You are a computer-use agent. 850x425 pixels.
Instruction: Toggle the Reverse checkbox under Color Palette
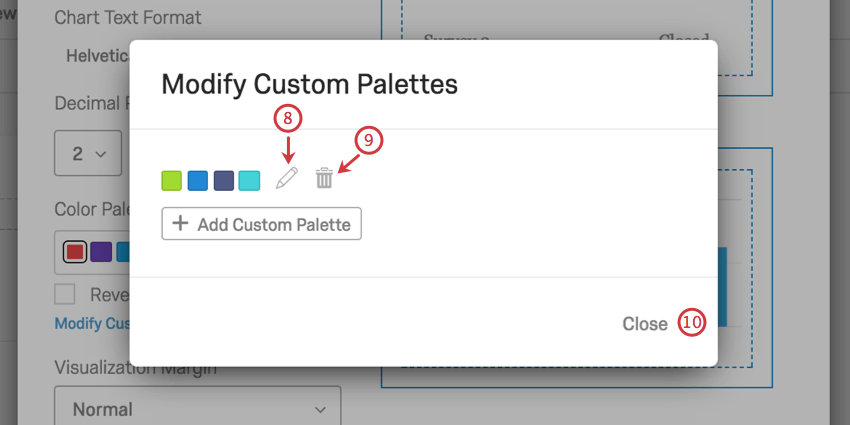65,294
